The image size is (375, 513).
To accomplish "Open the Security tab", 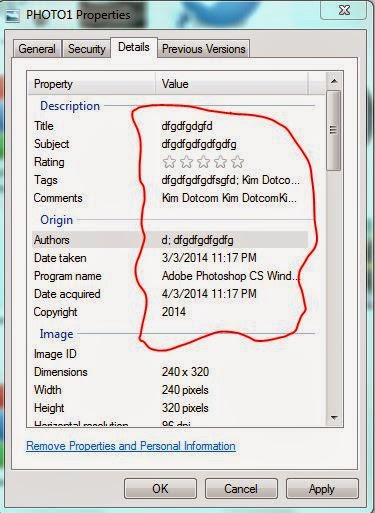I will pyautogui.click(x=87, y=49).
